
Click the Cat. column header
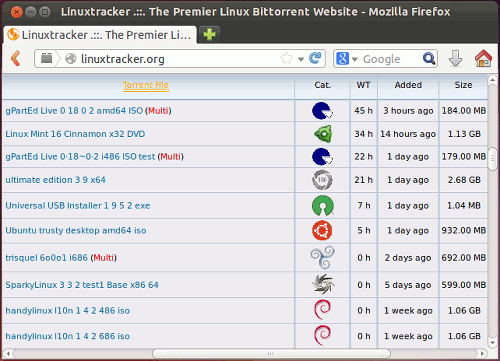(x=322, y=85)
